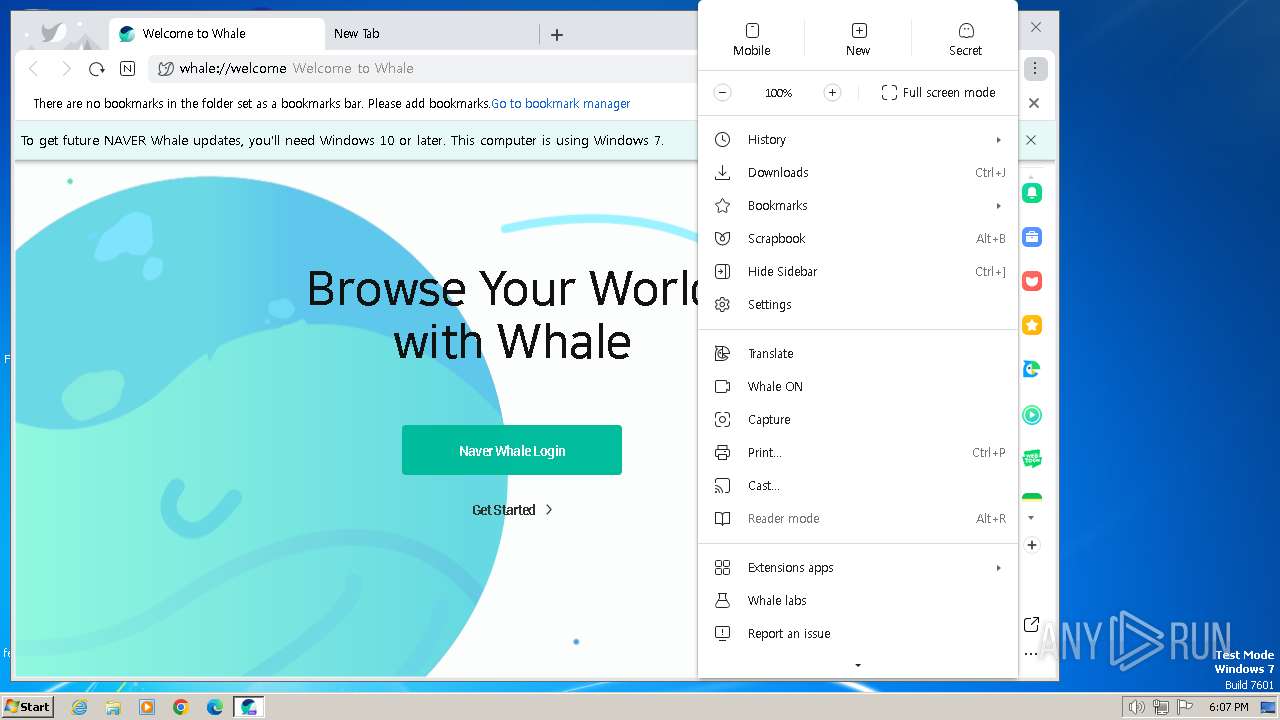Screen dimensions: 1280x720
Task: Choose Capture in the menu
Action: pos(858,420)
